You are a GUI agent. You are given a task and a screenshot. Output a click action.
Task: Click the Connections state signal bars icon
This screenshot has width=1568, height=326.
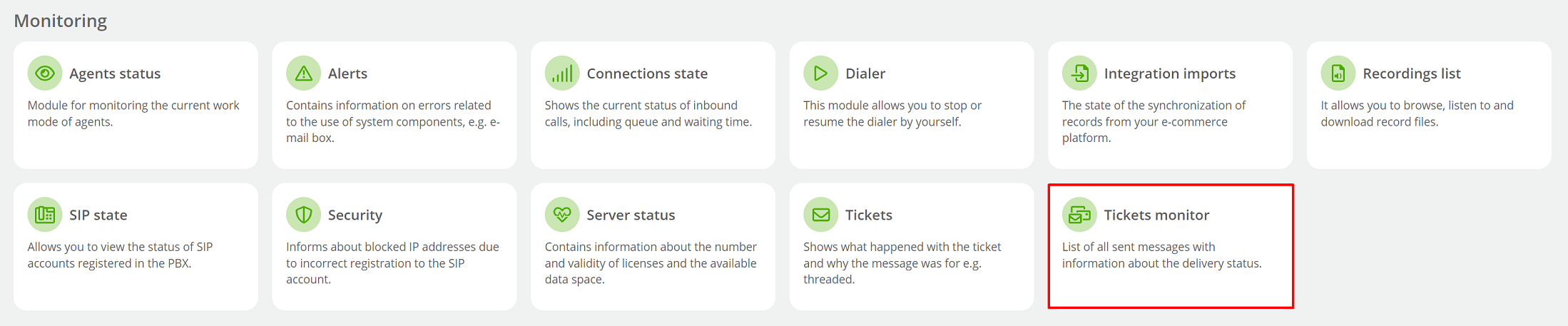[562, 73]
